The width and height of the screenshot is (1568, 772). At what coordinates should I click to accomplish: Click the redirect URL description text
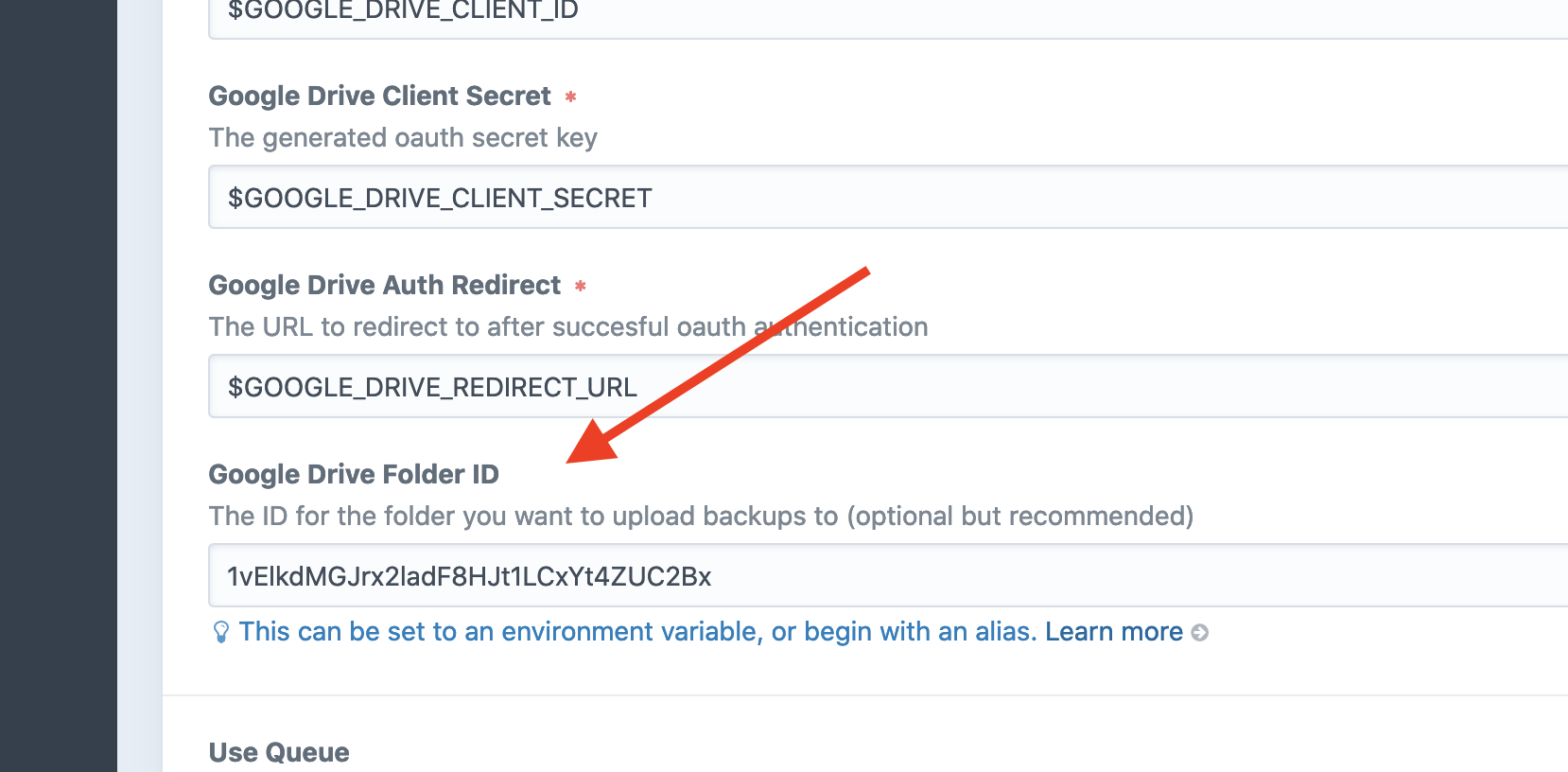(568, 327)
